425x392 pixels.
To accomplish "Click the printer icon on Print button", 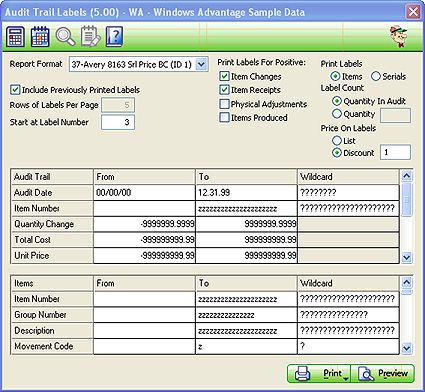I will [x=303, y=374].
